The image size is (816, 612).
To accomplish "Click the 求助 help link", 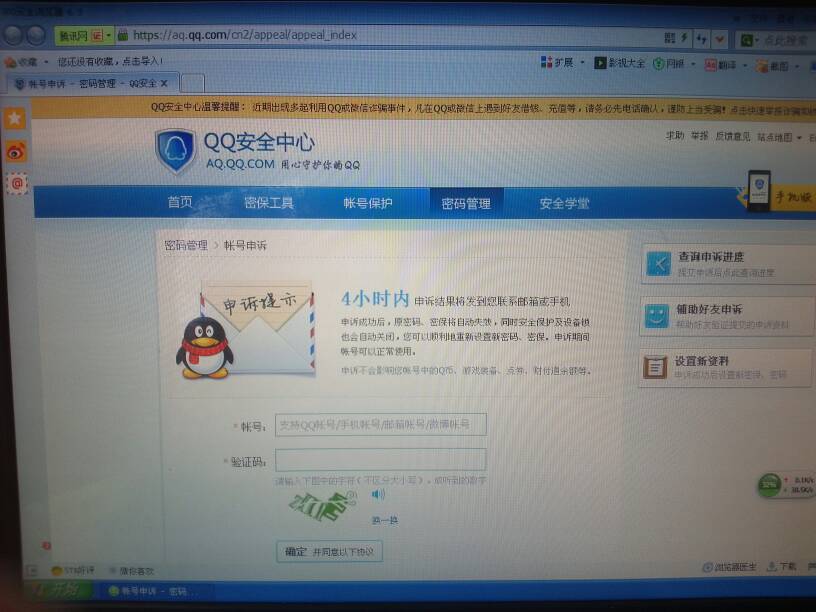I will click(675, 136).
